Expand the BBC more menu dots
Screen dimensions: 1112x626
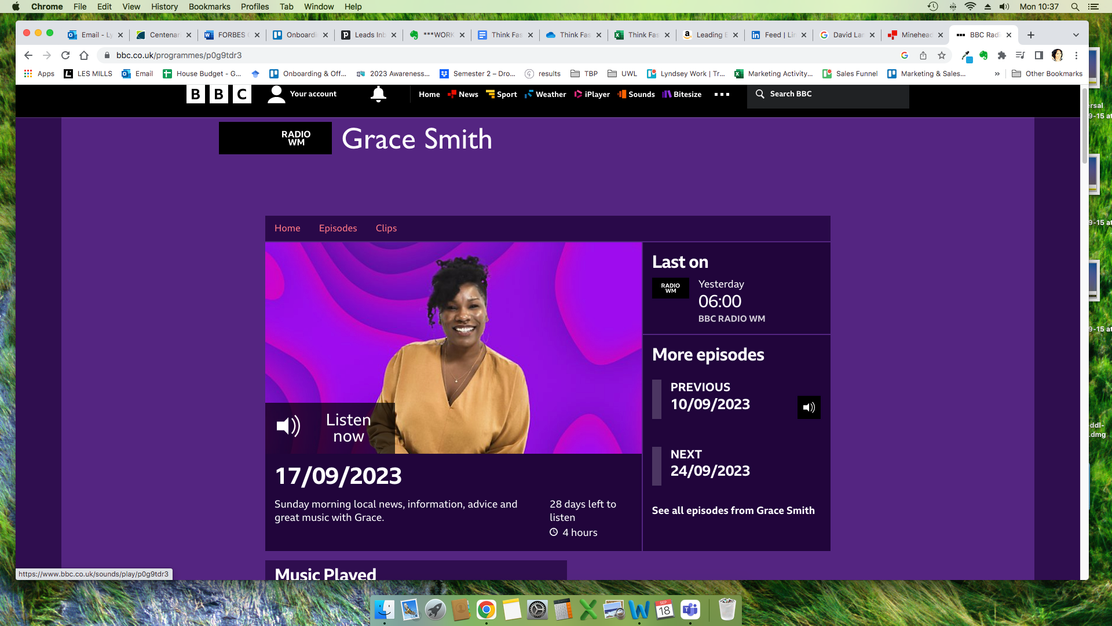(722, 94)
